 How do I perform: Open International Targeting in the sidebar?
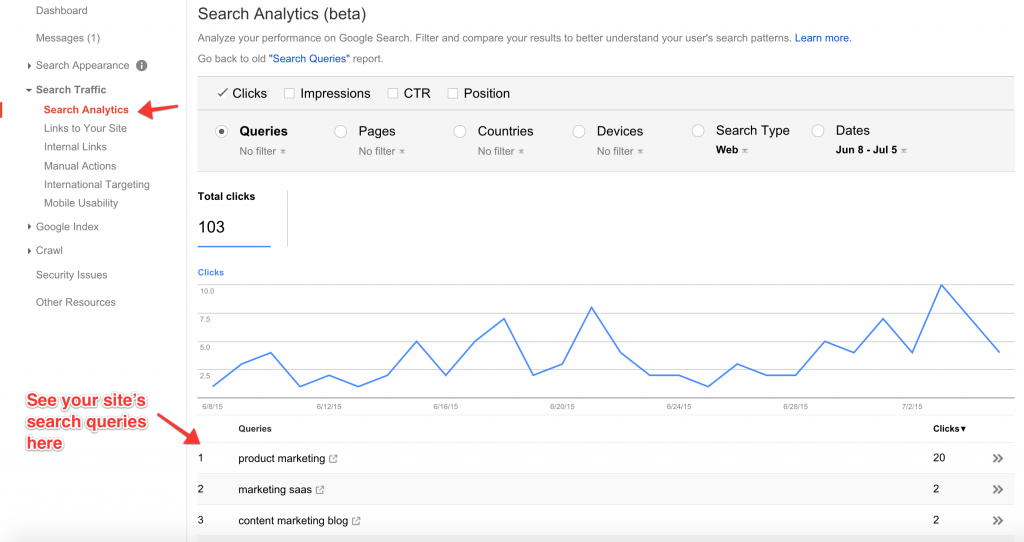click(x=97, y=185)
